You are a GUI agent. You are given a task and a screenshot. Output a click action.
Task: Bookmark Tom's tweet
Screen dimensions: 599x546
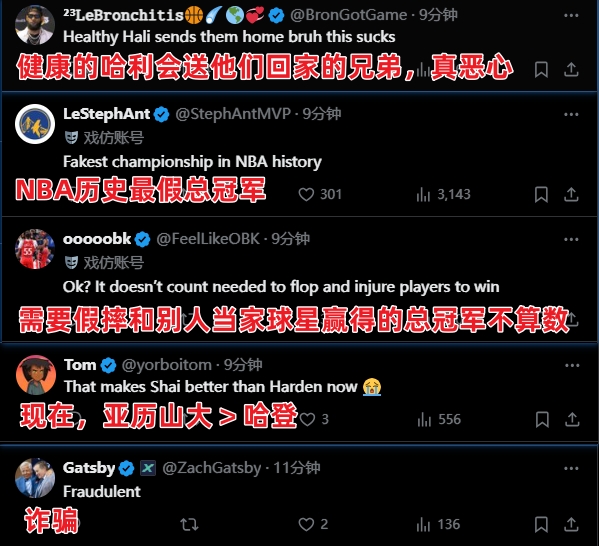click(x=542, y=419)
